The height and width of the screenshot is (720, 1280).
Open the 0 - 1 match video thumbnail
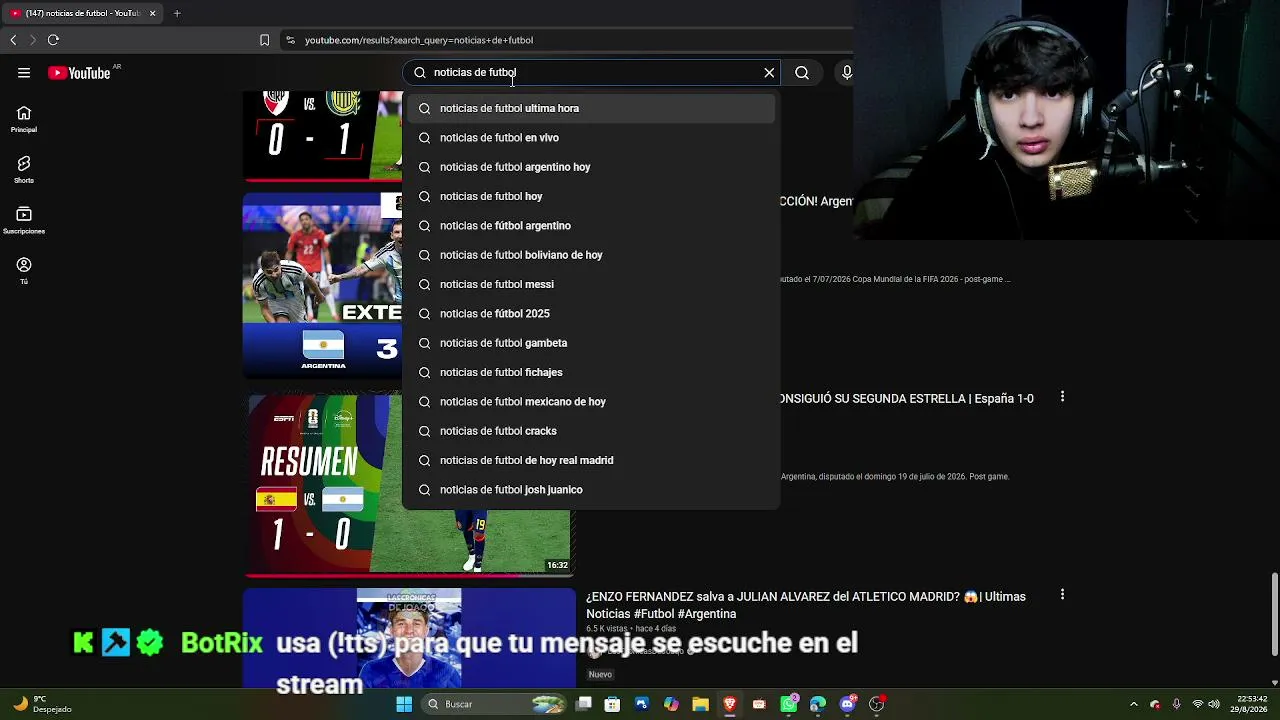pyautogui.click(x=322, y=136)
